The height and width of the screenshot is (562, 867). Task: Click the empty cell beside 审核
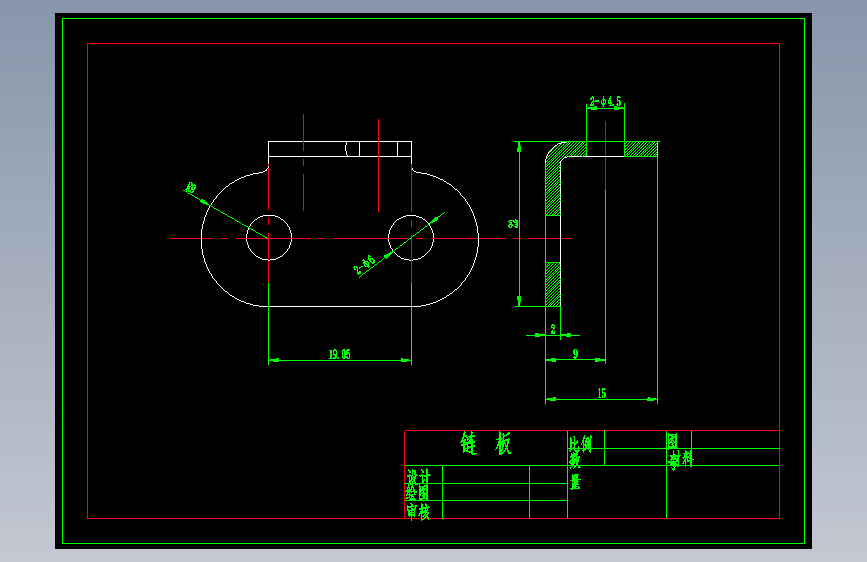point(486,509)
